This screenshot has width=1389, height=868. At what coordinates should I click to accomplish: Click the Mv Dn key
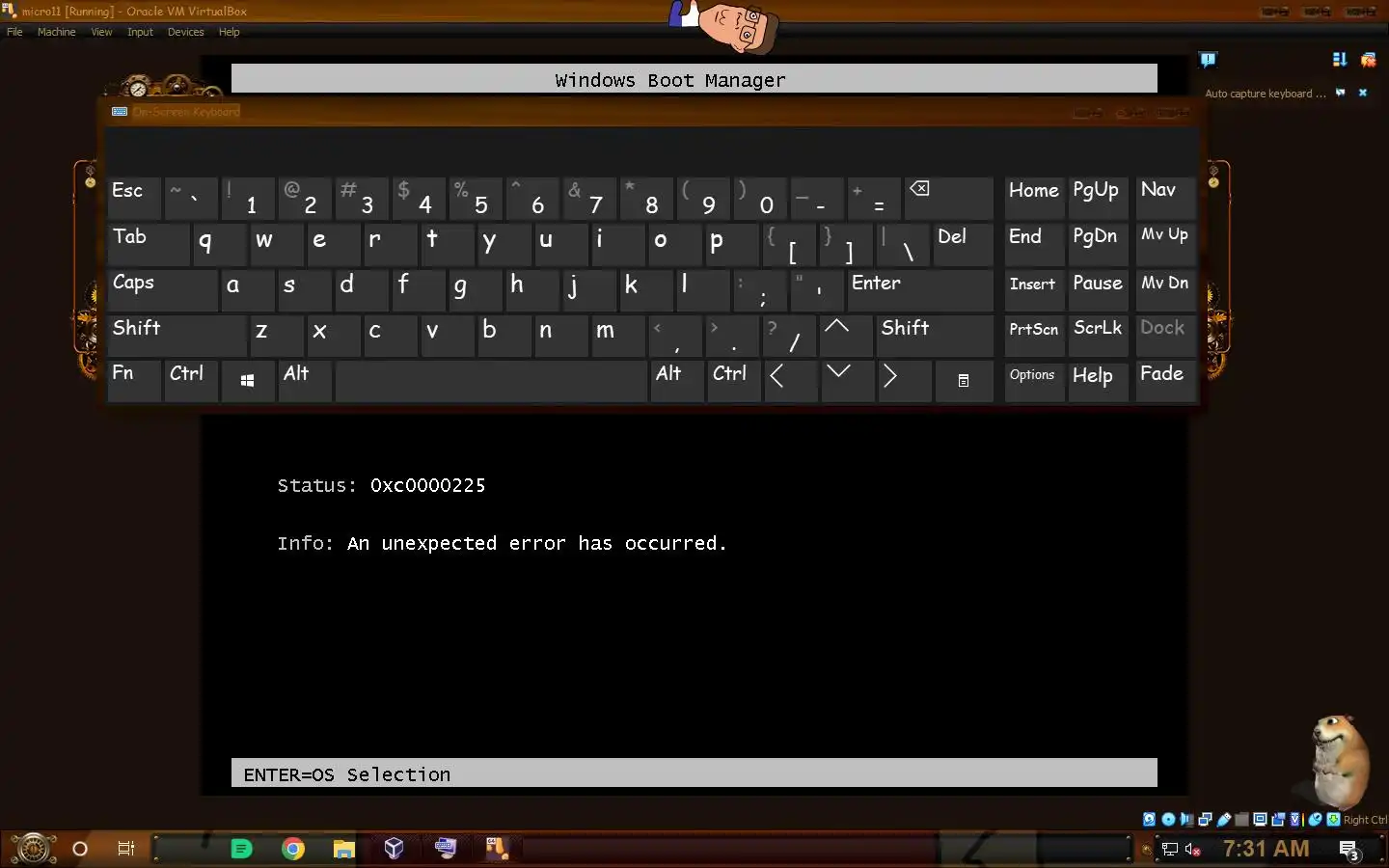[x=1164, y=290]
